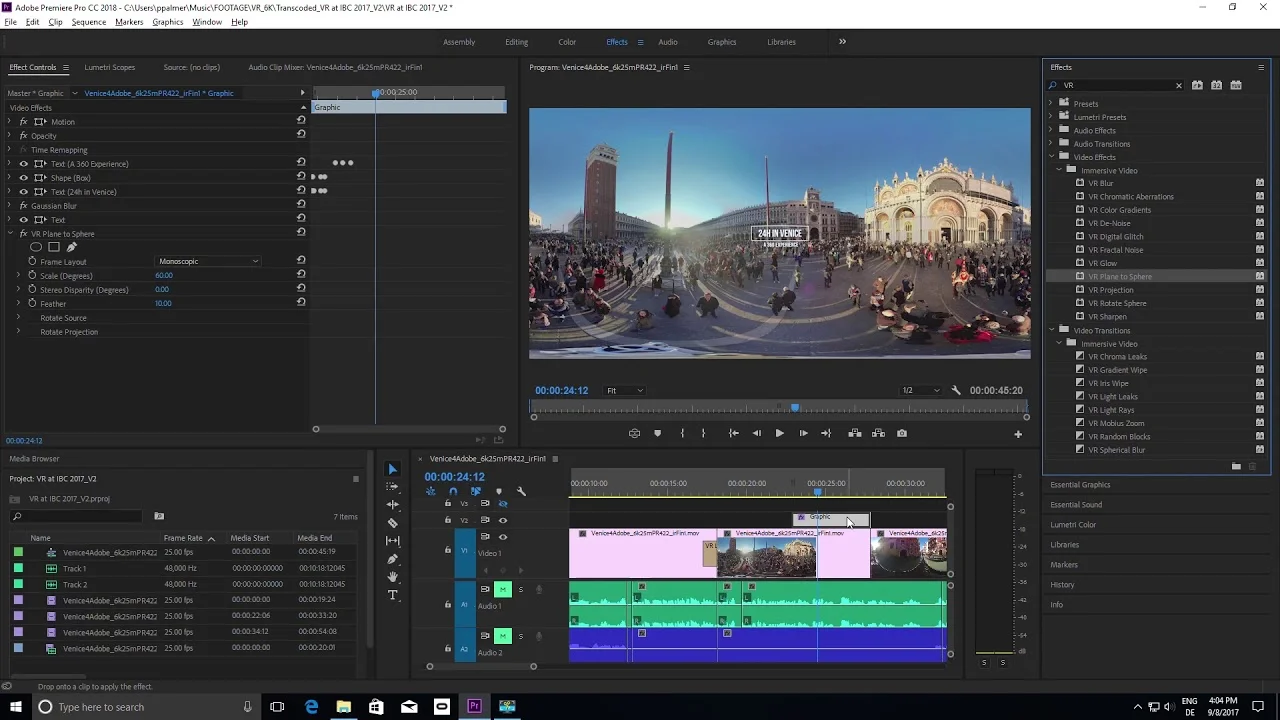Select the Razor tool

[393, 522]
